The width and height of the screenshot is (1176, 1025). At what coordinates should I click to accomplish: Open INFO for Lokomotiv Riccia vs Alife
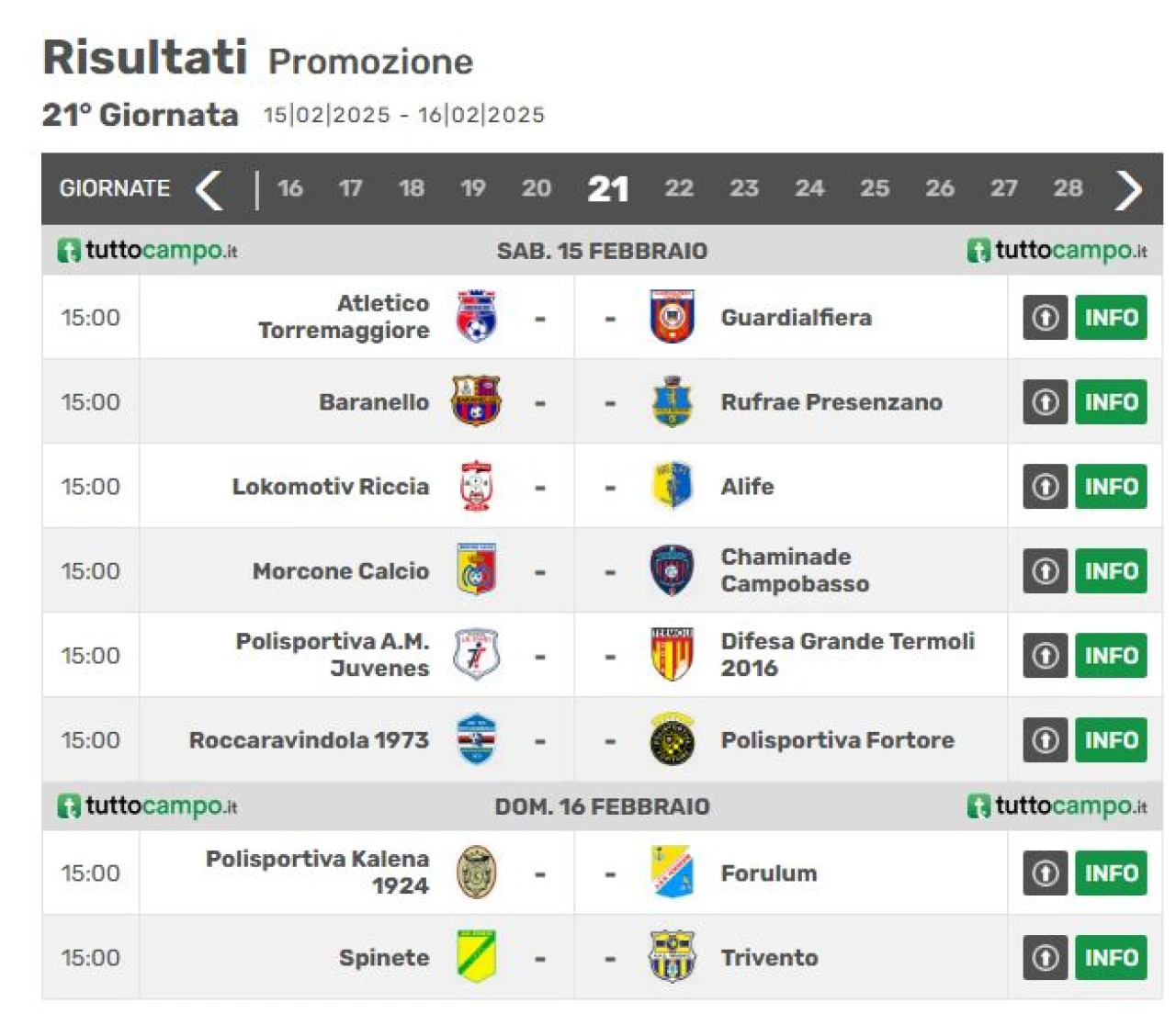(1111, 486)
